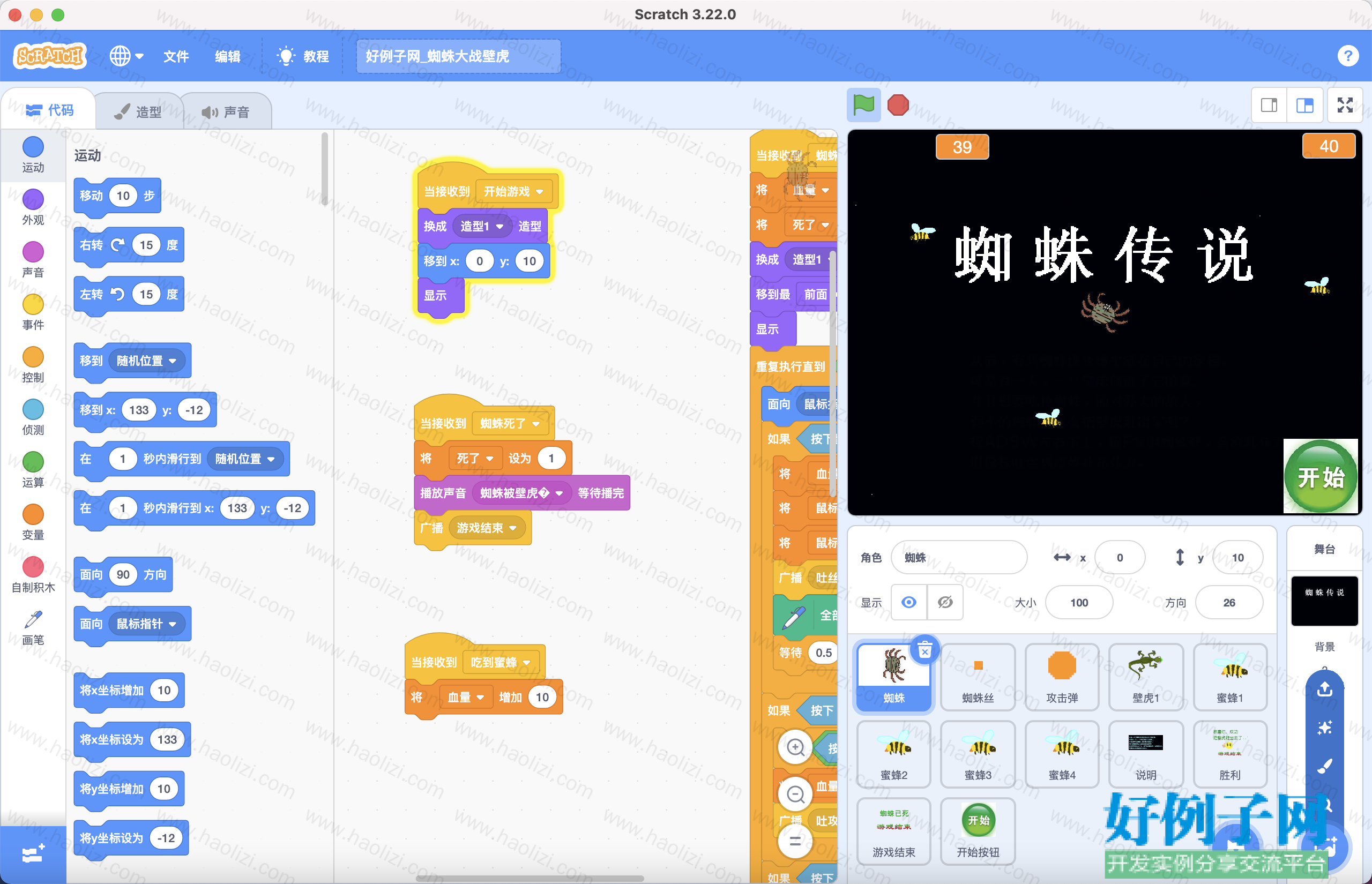The image size is (1372, 884).
Task: Switch to large stage layout
Action: tap(1304, 105)
